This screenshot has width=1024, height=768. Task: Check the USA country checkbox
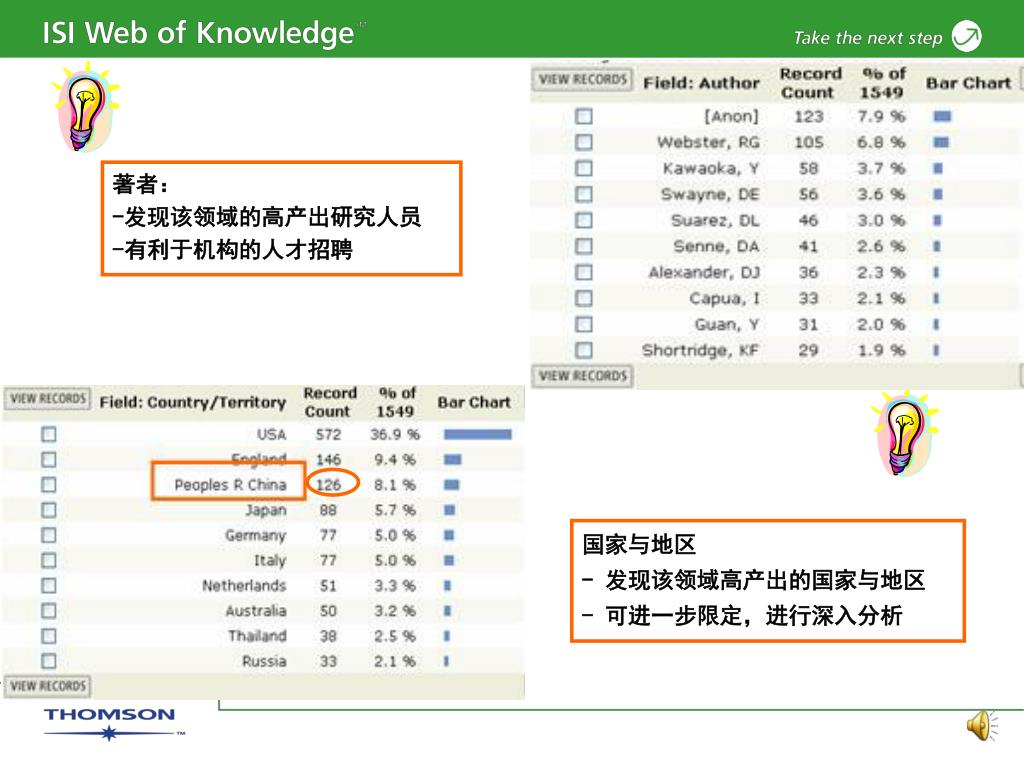[x=49, y=434]
